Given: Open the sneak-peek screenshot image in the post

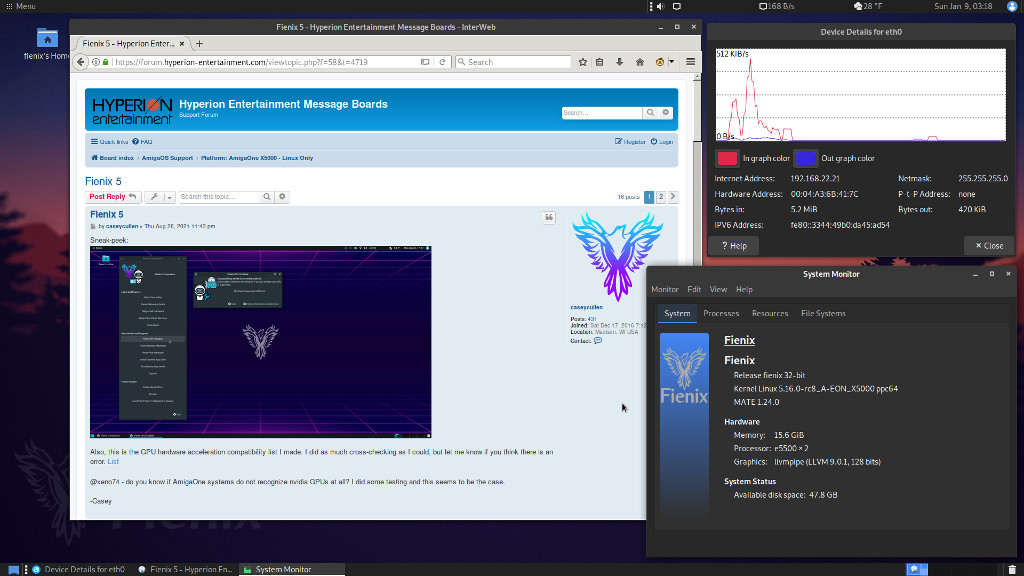Looking at the screenshot, I should point(261,342).
